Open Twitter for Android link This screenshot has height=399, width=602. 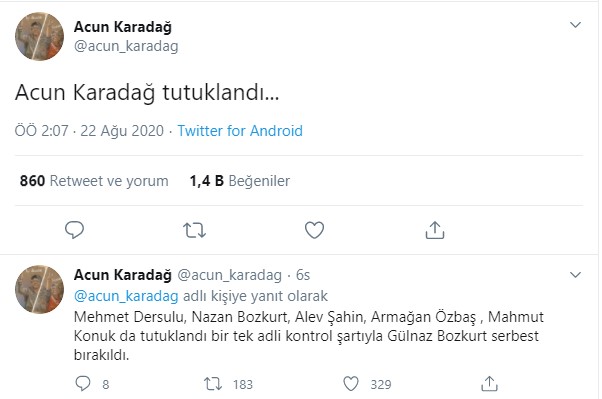pyautogui.click(x=240, y=131)
